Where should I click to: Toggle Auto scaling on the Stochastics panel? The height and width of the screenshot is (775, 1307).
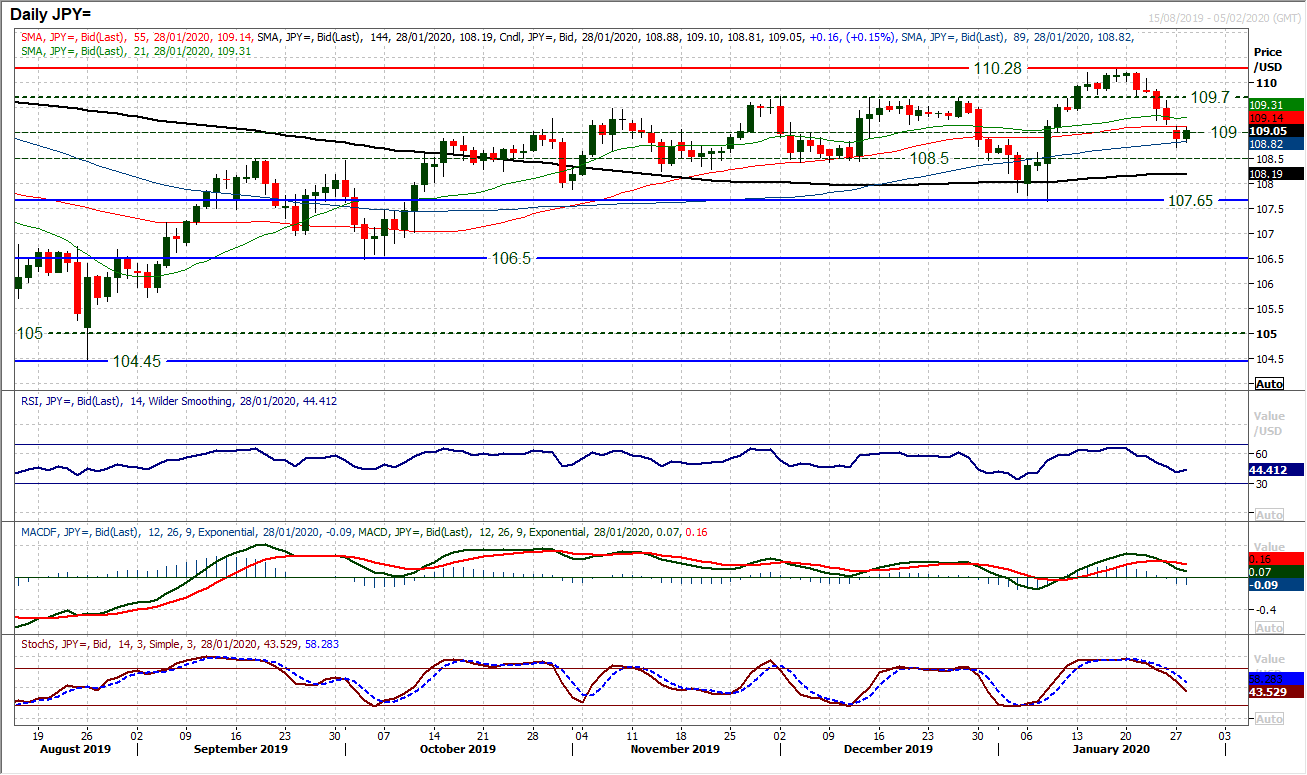click(1268, 717)
